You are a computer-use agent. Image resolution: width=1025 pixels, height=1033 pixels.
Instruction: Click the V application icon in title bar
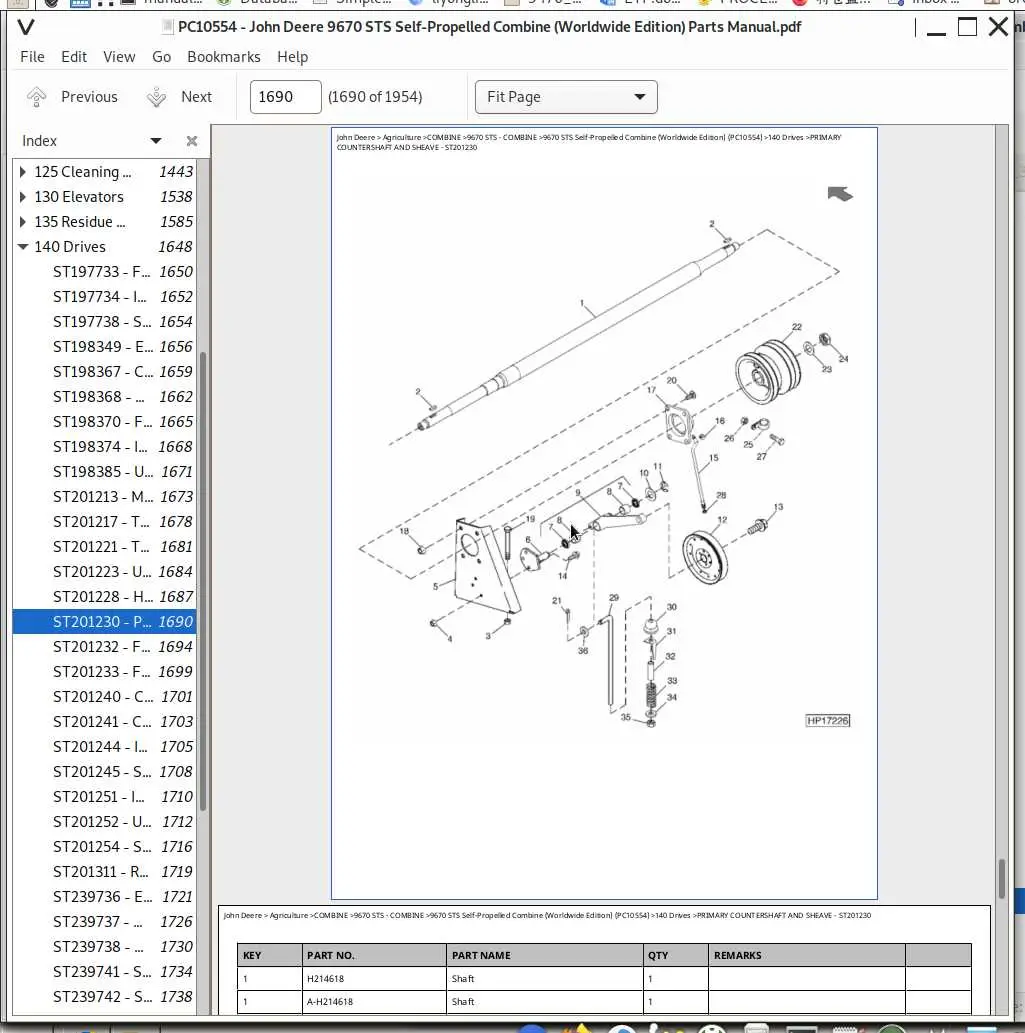(26, 27)
